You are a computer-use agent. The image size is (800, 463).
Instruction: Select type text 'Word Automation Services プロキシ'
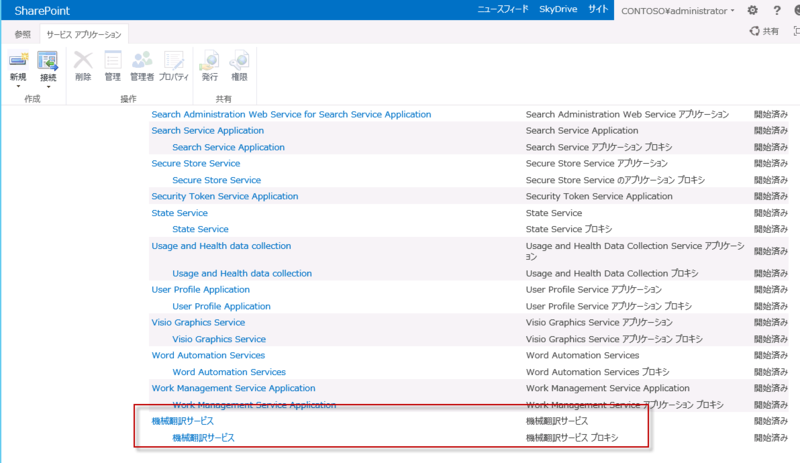597,372
